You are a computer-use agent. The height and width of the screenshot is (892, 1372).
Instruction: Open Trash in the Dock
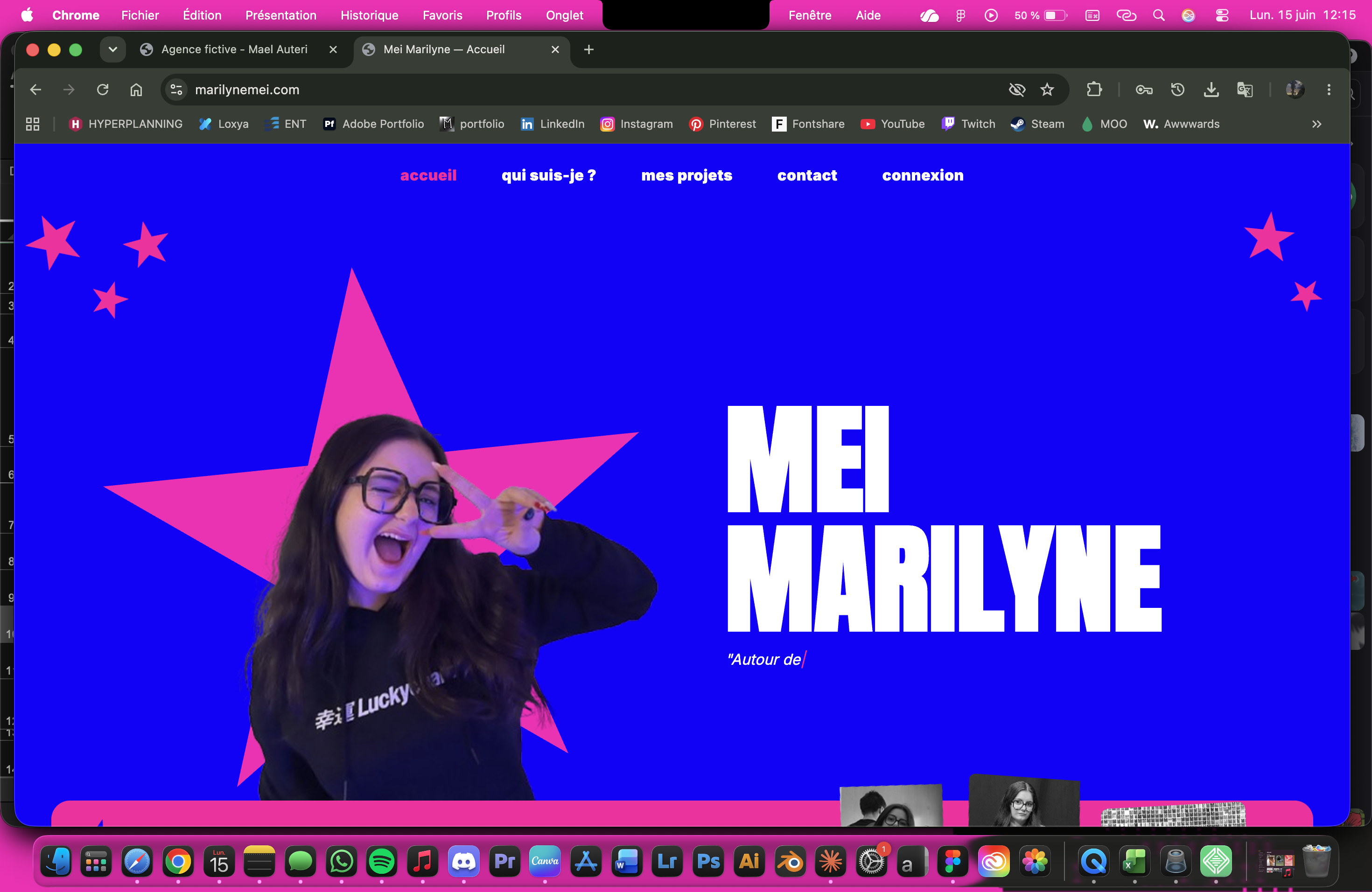[1316, 862]
